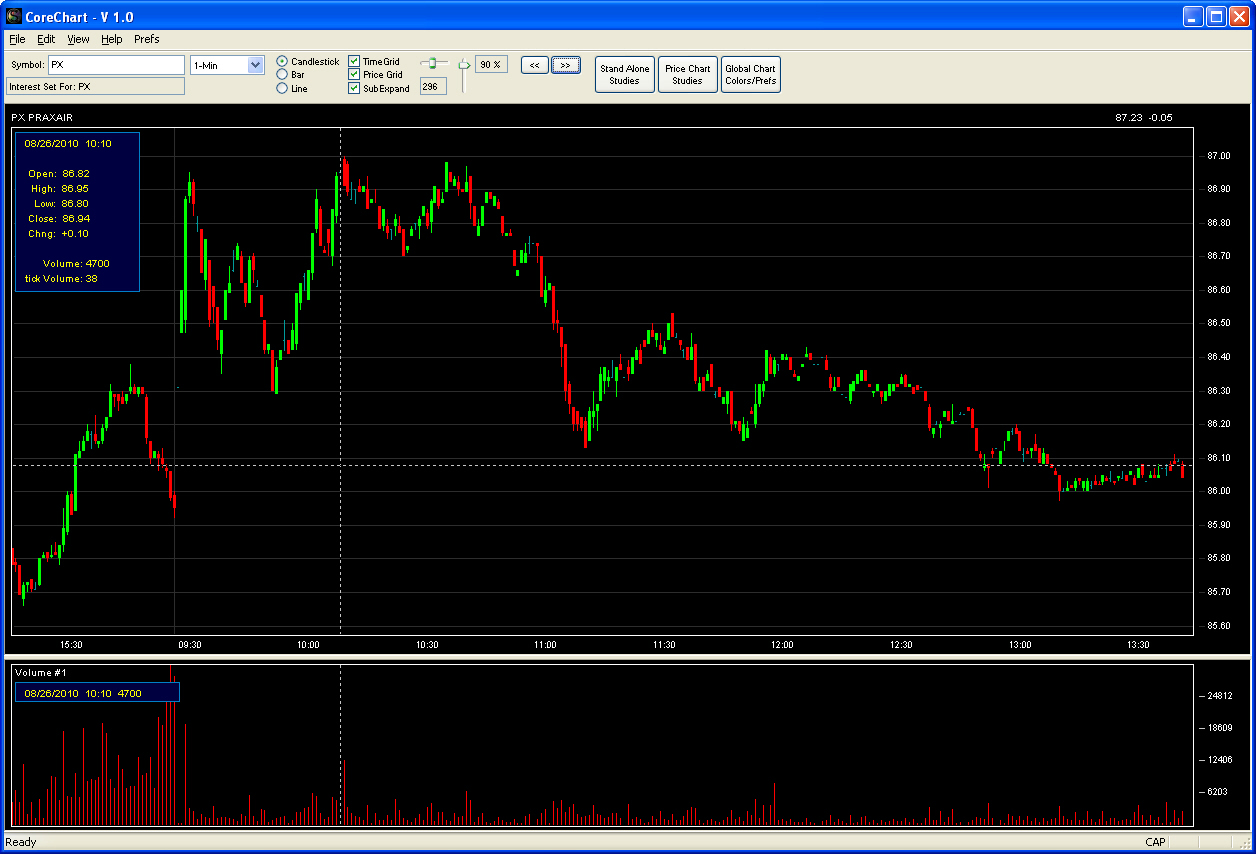Open the Prefs menu

[x=147, y=39]
